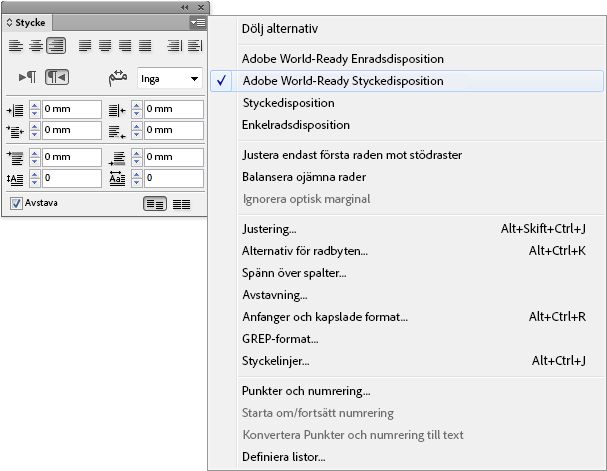Collapse the panel with the double-arrow icon

pos(185,7)
